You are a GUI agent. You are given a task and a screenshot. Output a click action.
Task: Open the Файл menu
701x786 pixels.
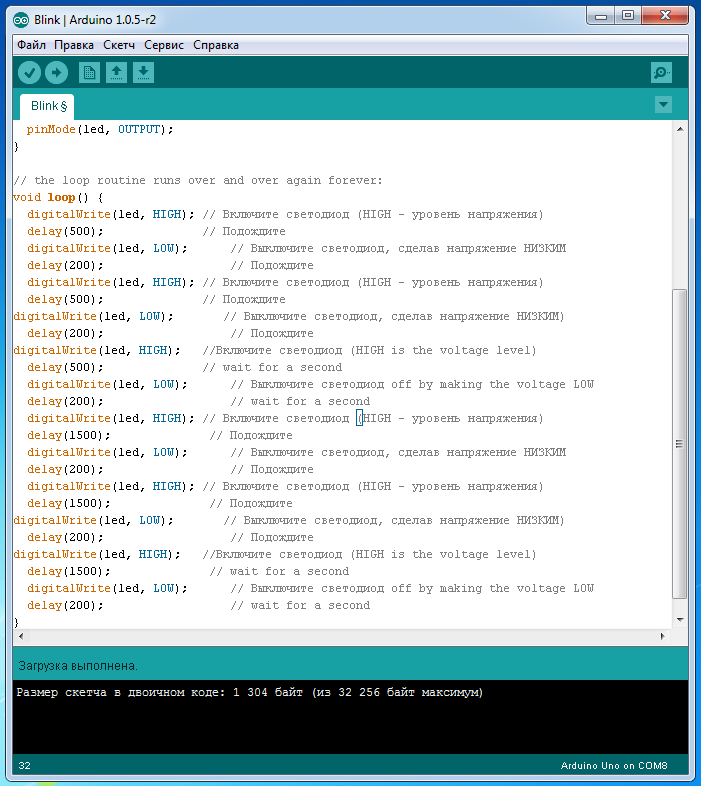coord(31,45)
